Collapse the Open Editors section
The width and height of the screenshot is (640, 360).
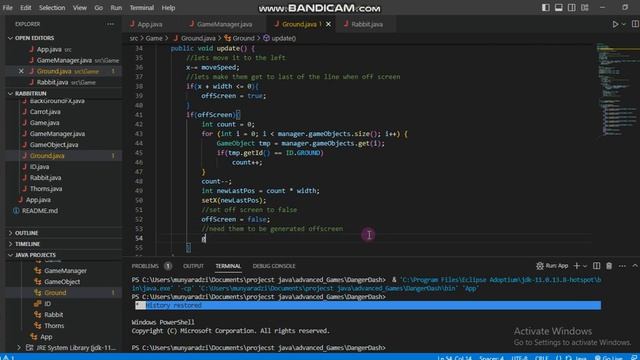(35, 38)
